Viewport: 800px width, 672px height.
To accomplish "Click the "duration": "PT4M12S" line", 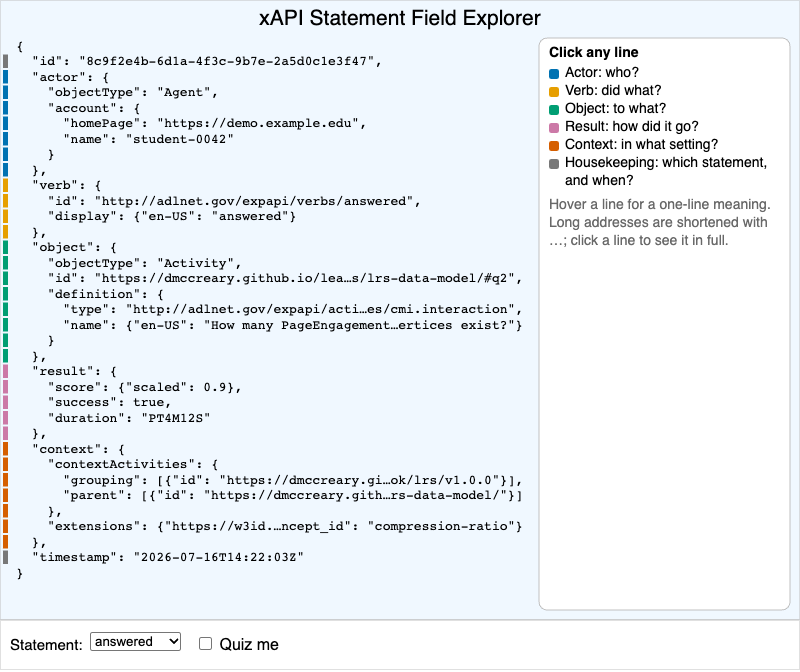I will tap(129, 418).
